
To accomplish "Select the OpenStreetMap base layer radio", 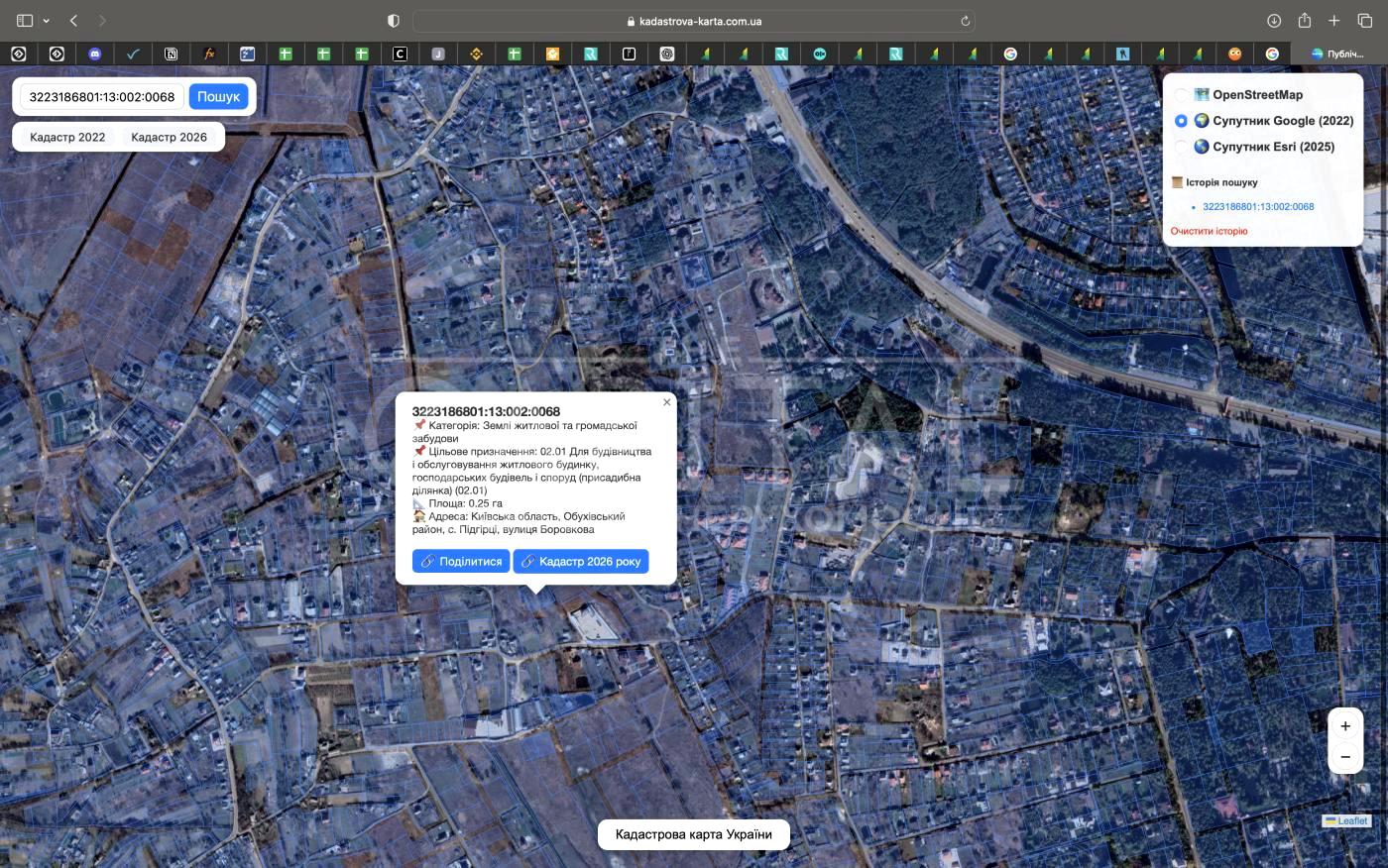I will click(x=1181, y=95).
